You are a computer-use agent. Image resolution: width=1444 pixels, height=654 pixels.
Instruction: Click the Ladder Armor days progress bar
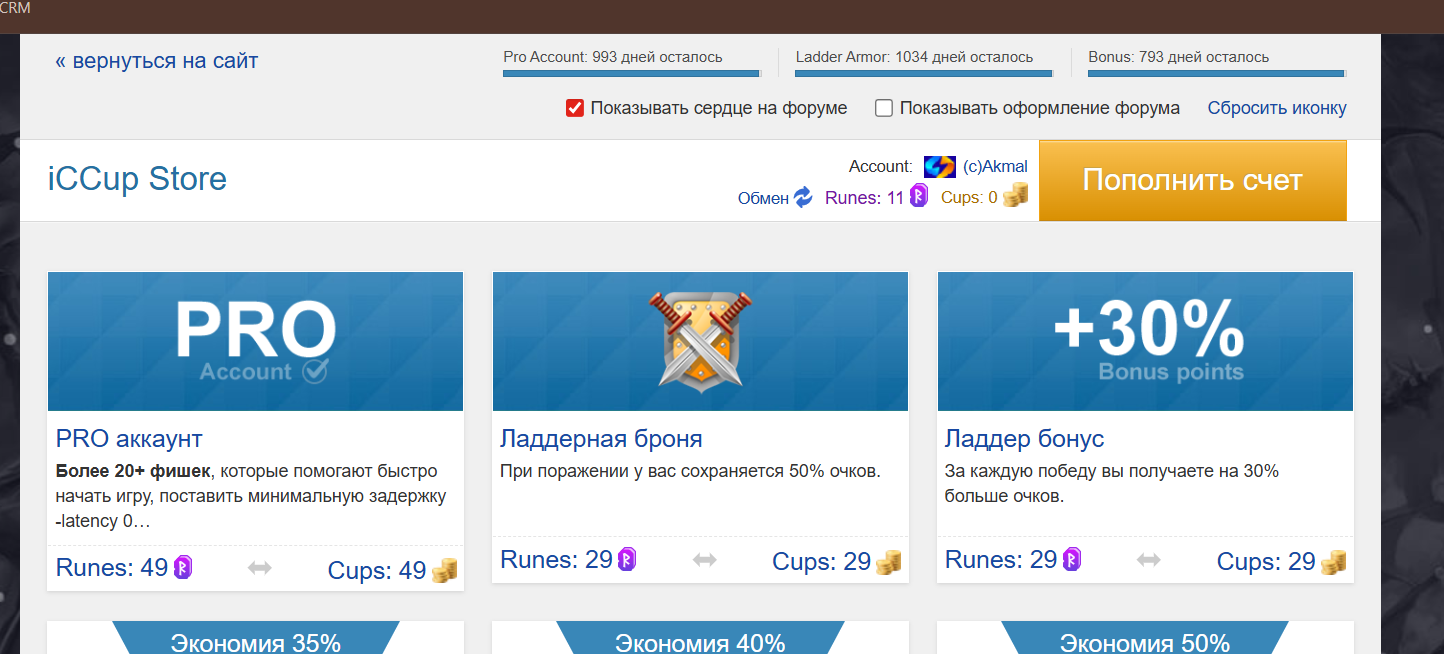point(924,73)
